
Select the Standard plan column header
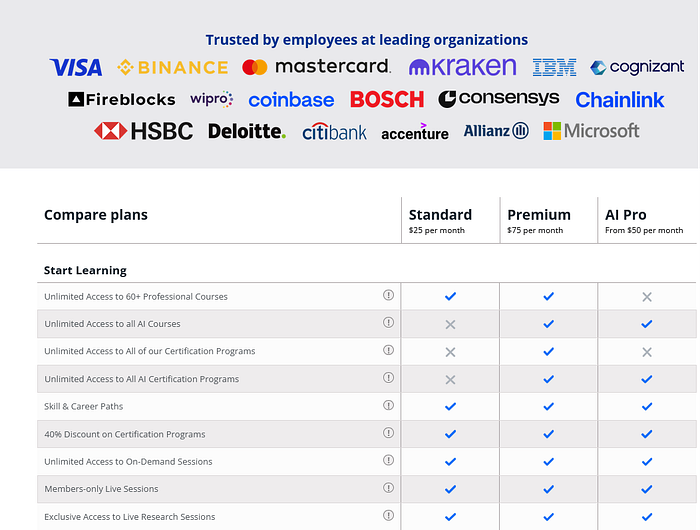[x=440, y=215]
